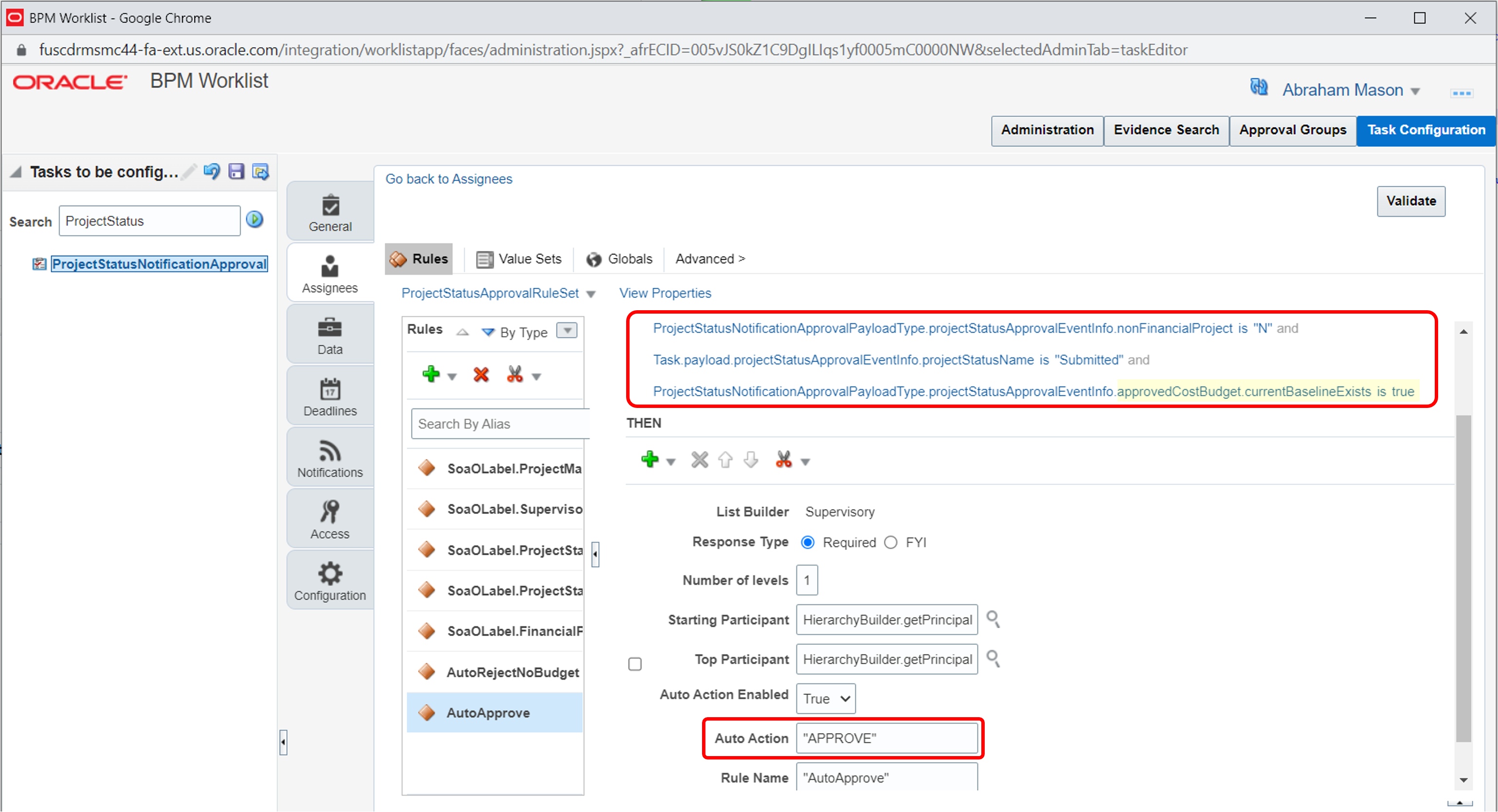Search for Starting Participant with magnifier
Image resolution: width=1498 pixels, height=812 pixels.
coord(993,619)
